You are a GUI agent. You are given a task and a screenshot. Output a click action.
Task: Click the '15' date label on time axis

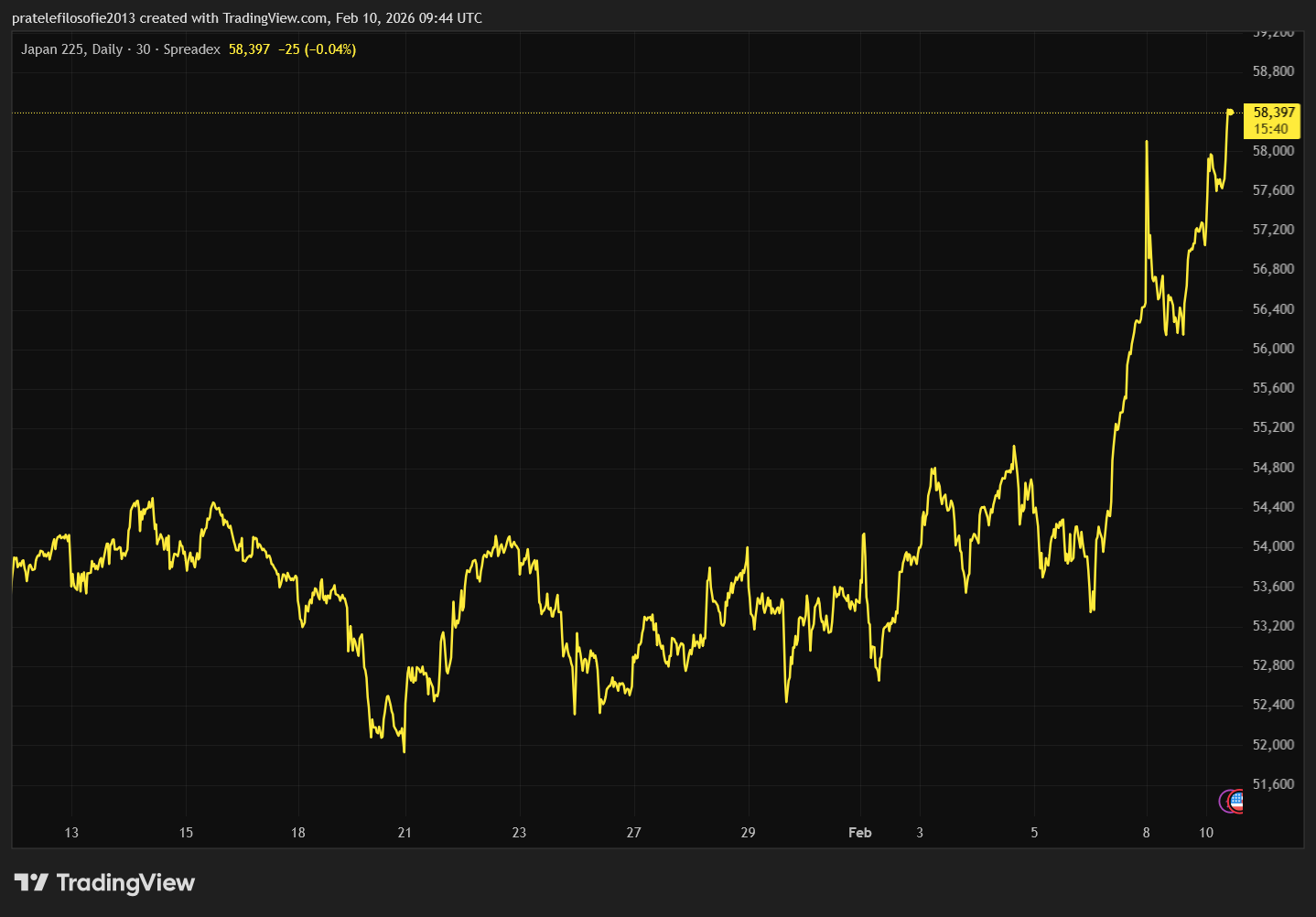coord(186,833)
